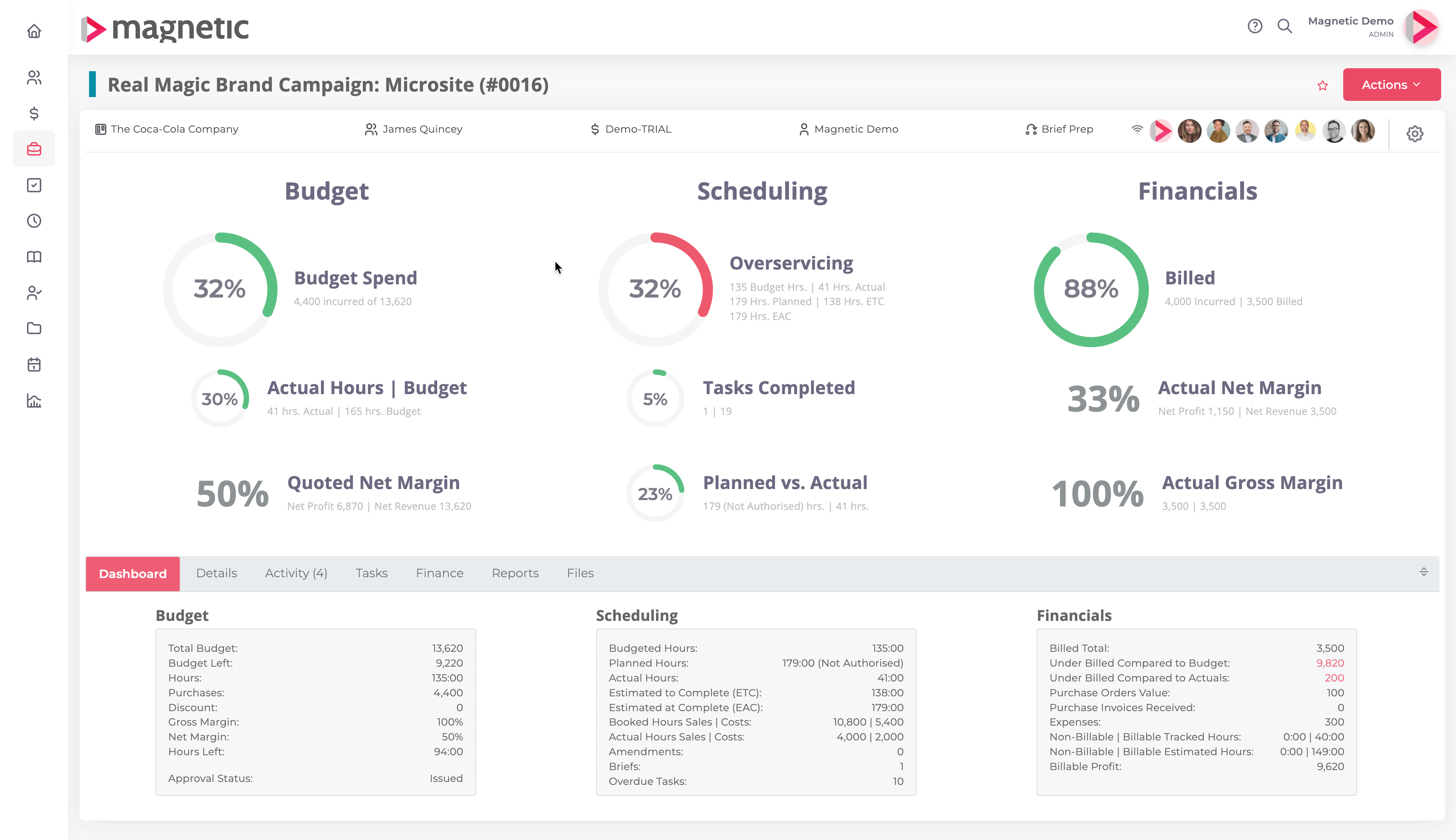Click the checkmark tasks sidebar icon

[34, 185]
